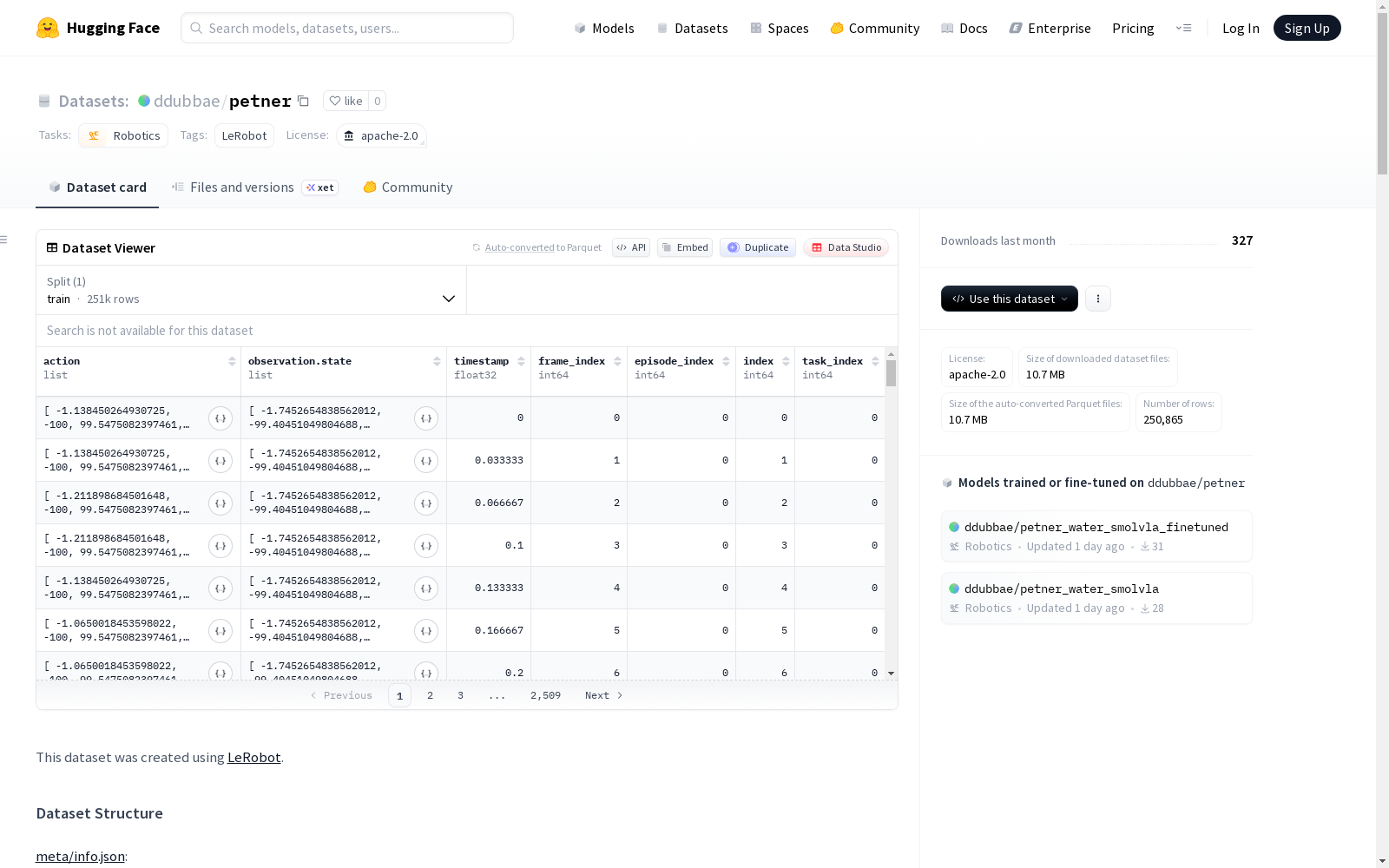Open Enterprise in the top navigation
This screenshot has width=1389, height=868.
click(x=1050, y=28)
